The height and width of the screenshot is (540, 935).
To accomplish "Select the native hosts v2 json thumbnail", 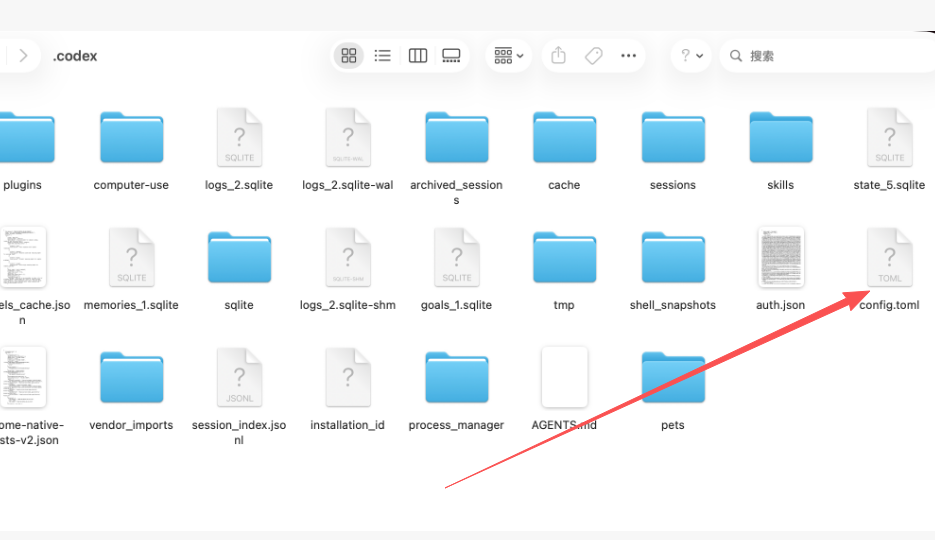I will point(23,377).
